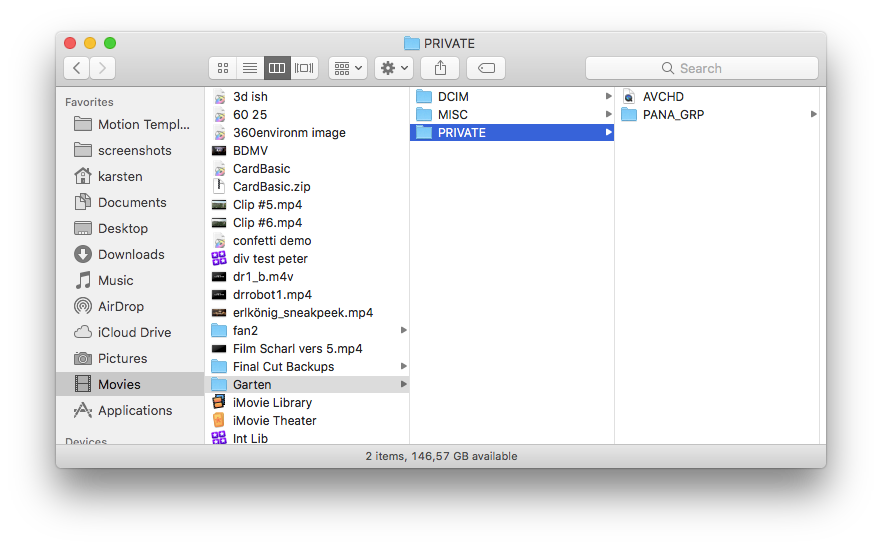Switch to icon view
This screenshot has height=548, width=882.
(223, 68)
